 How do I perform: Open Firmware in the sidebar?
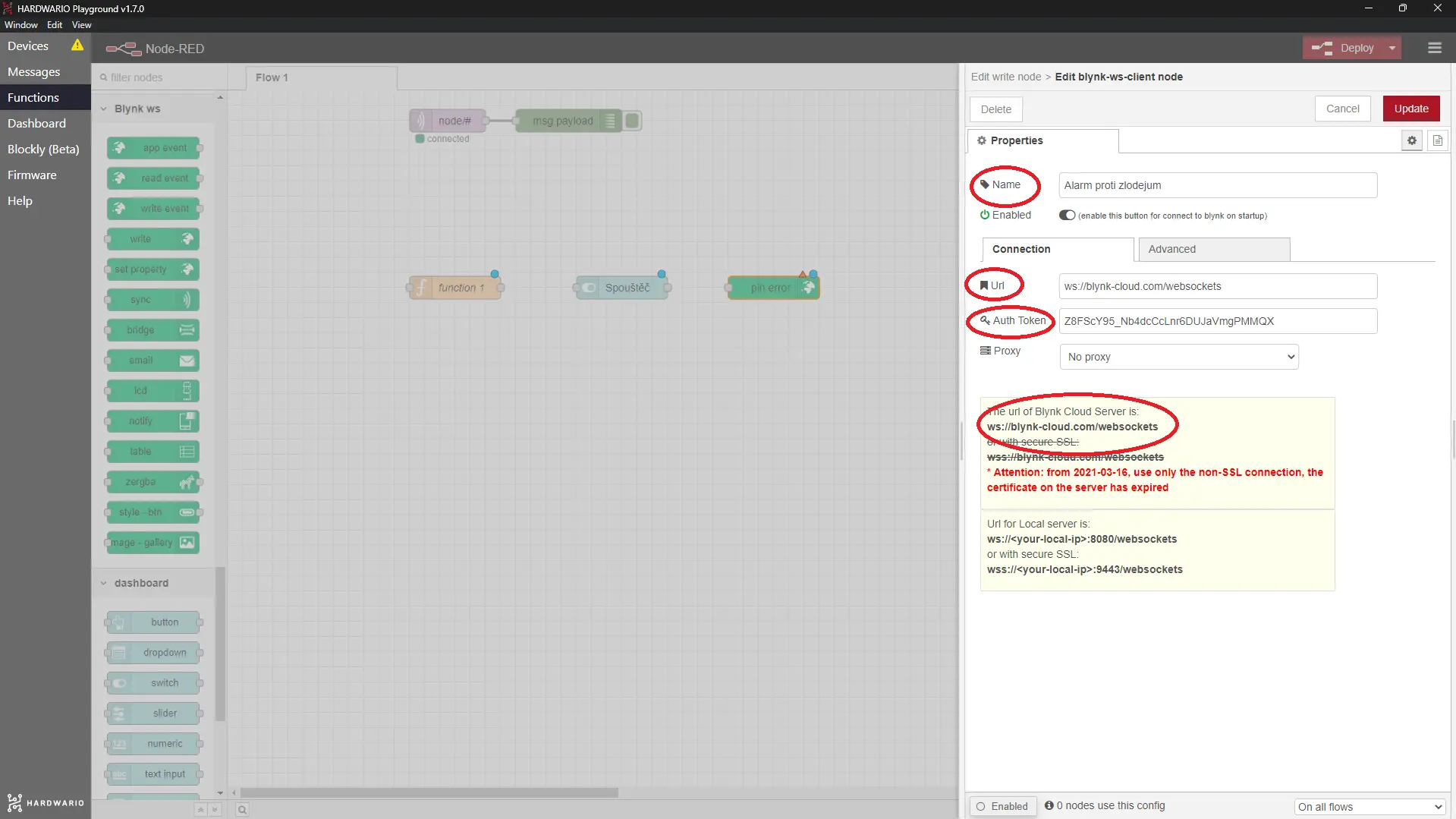click(x=46, y=175)
